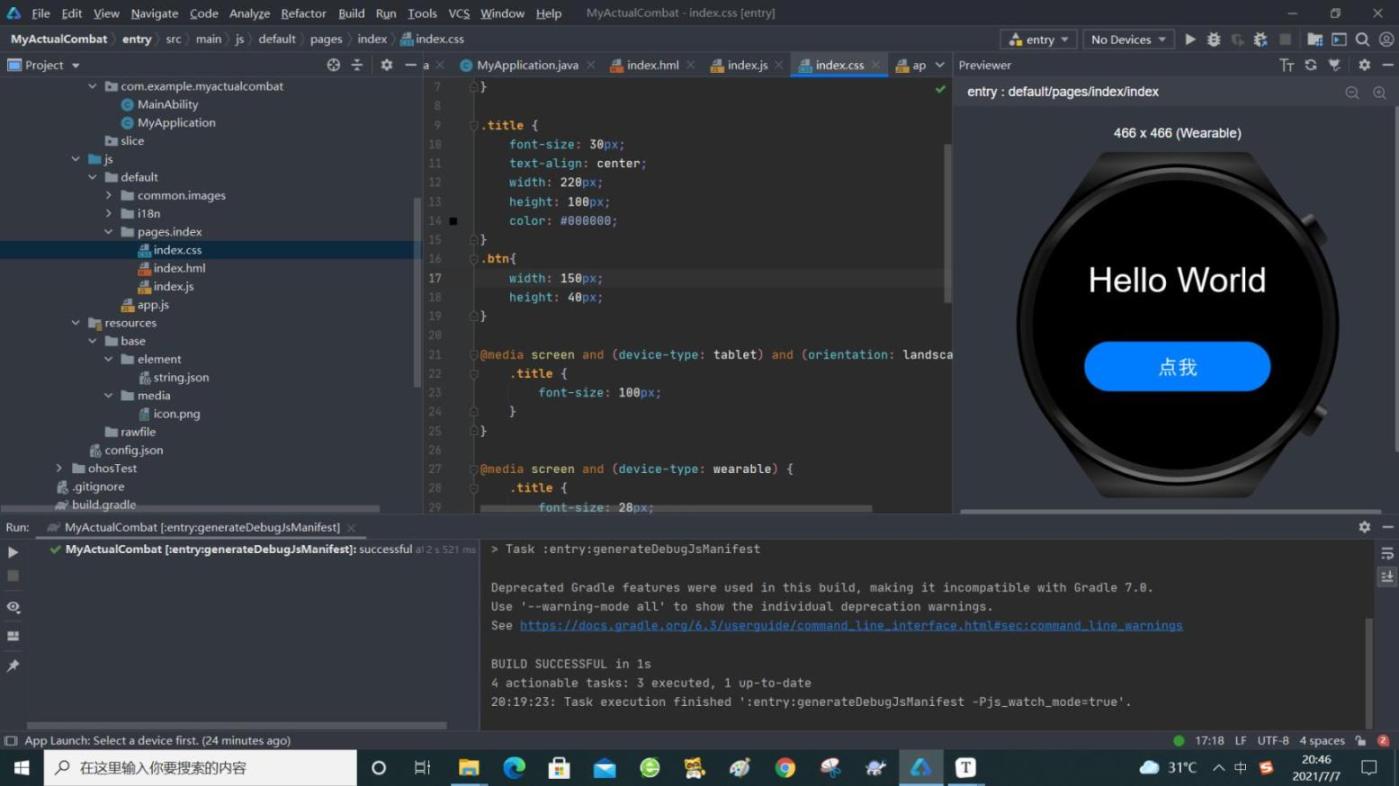Open the Gradle docs link in console
The height and width of the screenshot is (786, 1399).
[850, 626]
